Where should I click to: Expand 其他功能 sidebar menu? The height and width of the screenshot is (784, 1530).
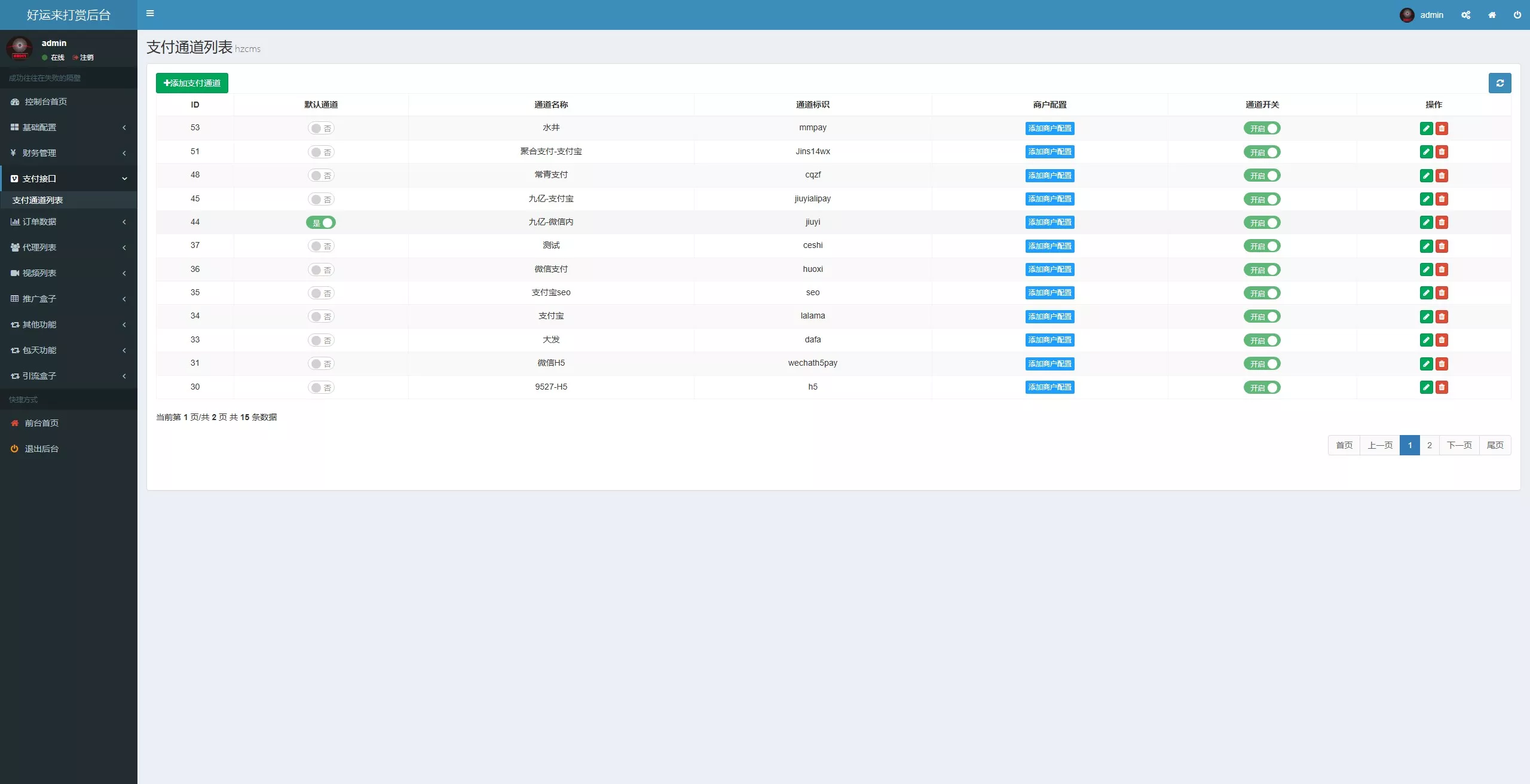(x=69, y=324)
